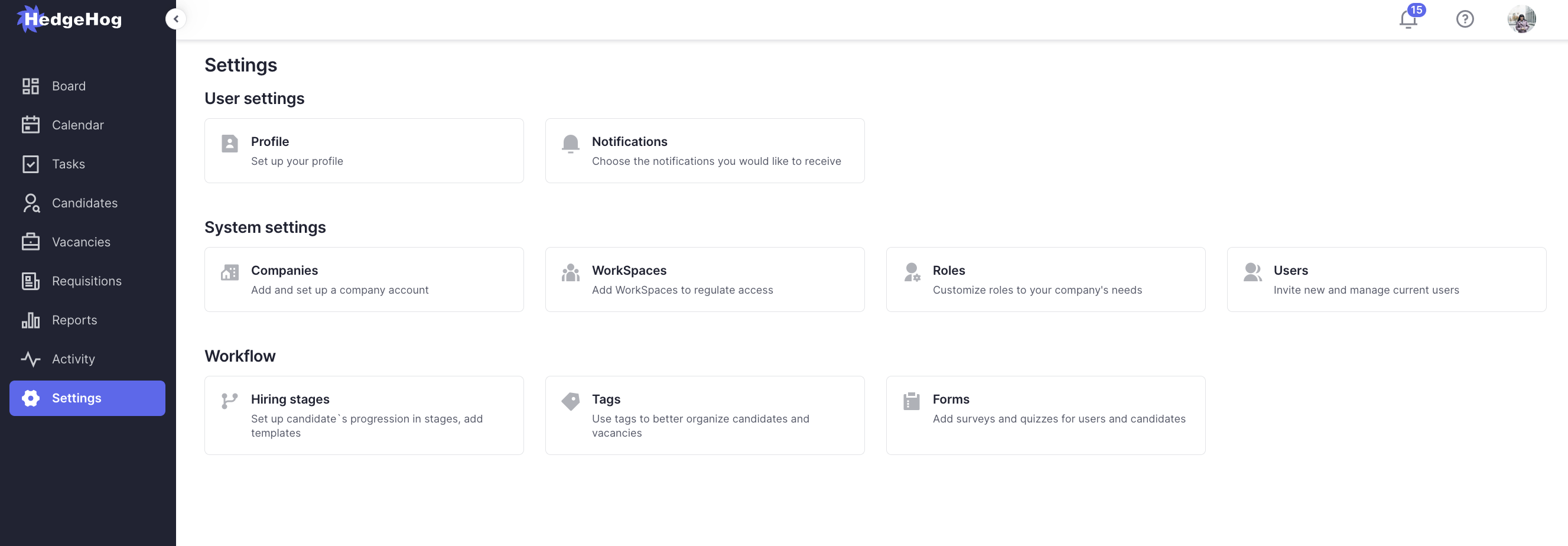This screenshot has width=1568, height=546.
Task: Open the Profile settings card
Action: 363,150
